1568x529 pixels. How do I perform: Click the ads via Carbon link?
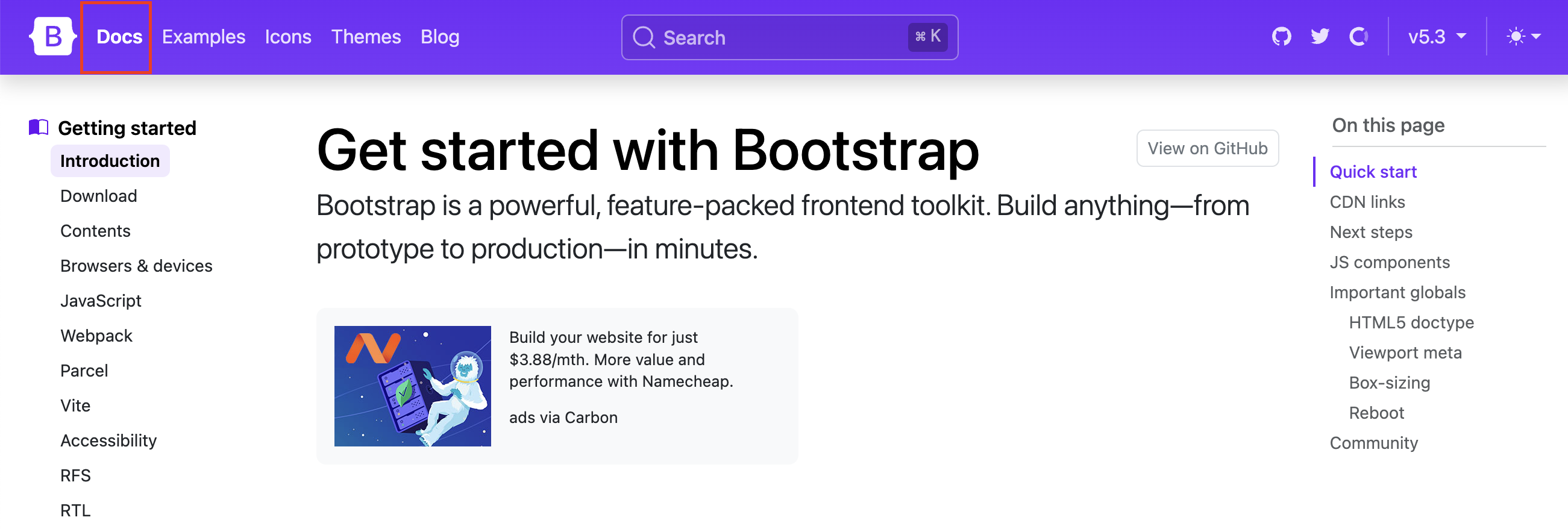coord(563,417)
